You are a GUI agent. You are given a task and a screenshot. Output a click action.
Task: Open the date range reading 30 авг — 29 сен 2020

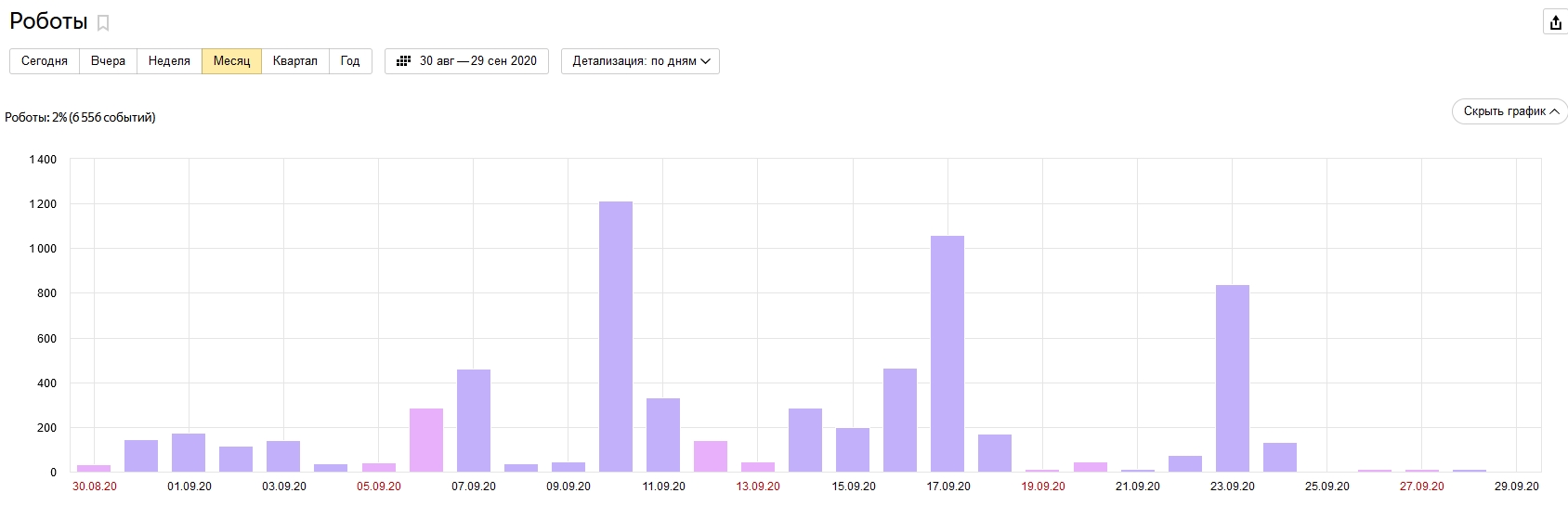pyautogui.click(x=477, y=61)
